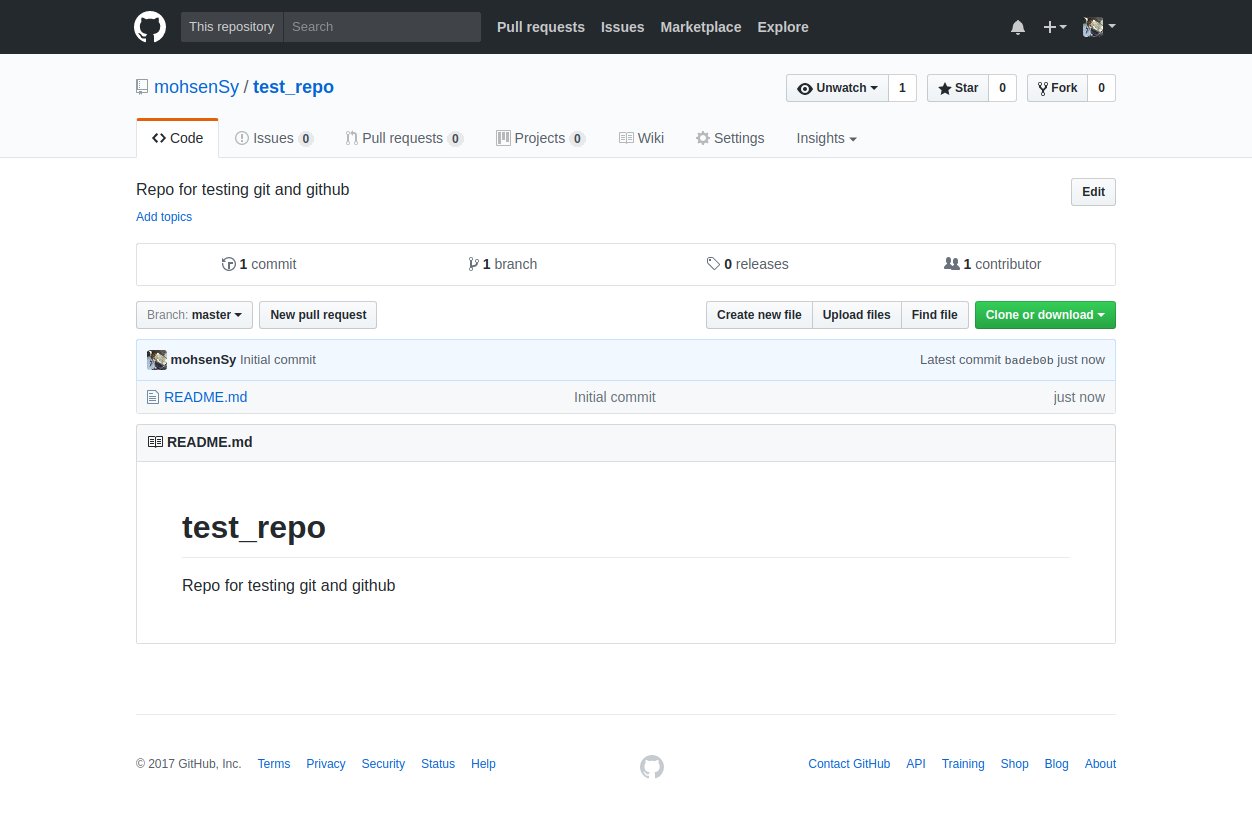Open the Shop footer link
The height and width of the screenshot is (821, 1252).
tap(1014, 764)
